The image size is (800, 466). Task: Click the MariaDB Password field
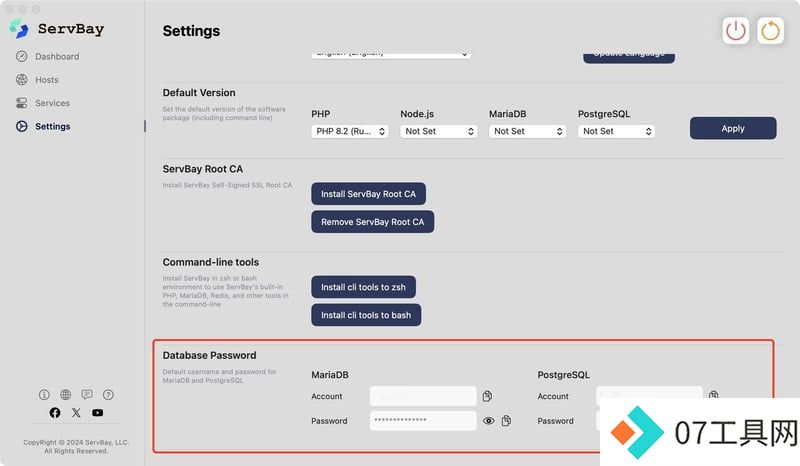423,421
